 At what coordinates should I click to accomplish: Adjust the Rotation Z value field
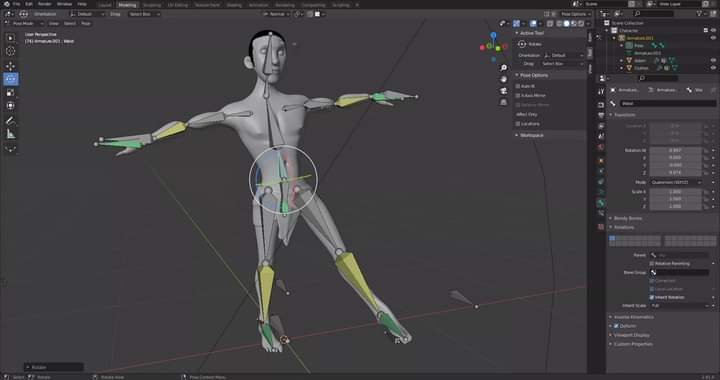pos(675,173)
